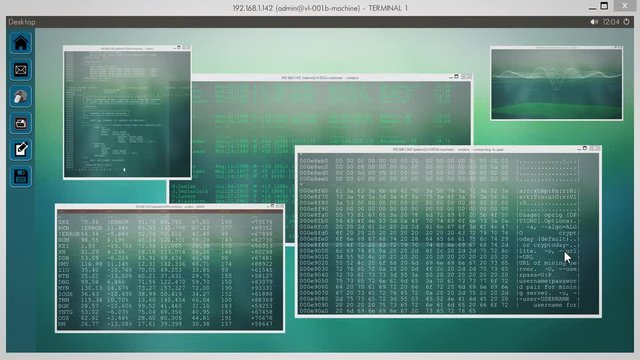The width and height of the screenshot is (640, 360).
Task: Maximize the top-left code terminal window
Action: click(179, 47)
